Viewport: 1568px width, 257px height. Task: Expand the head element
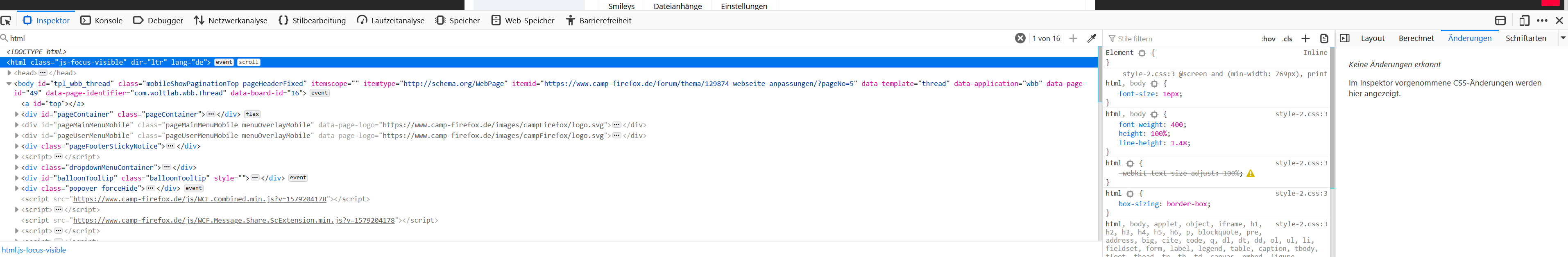pyautogui.click(x=10, y=73)
